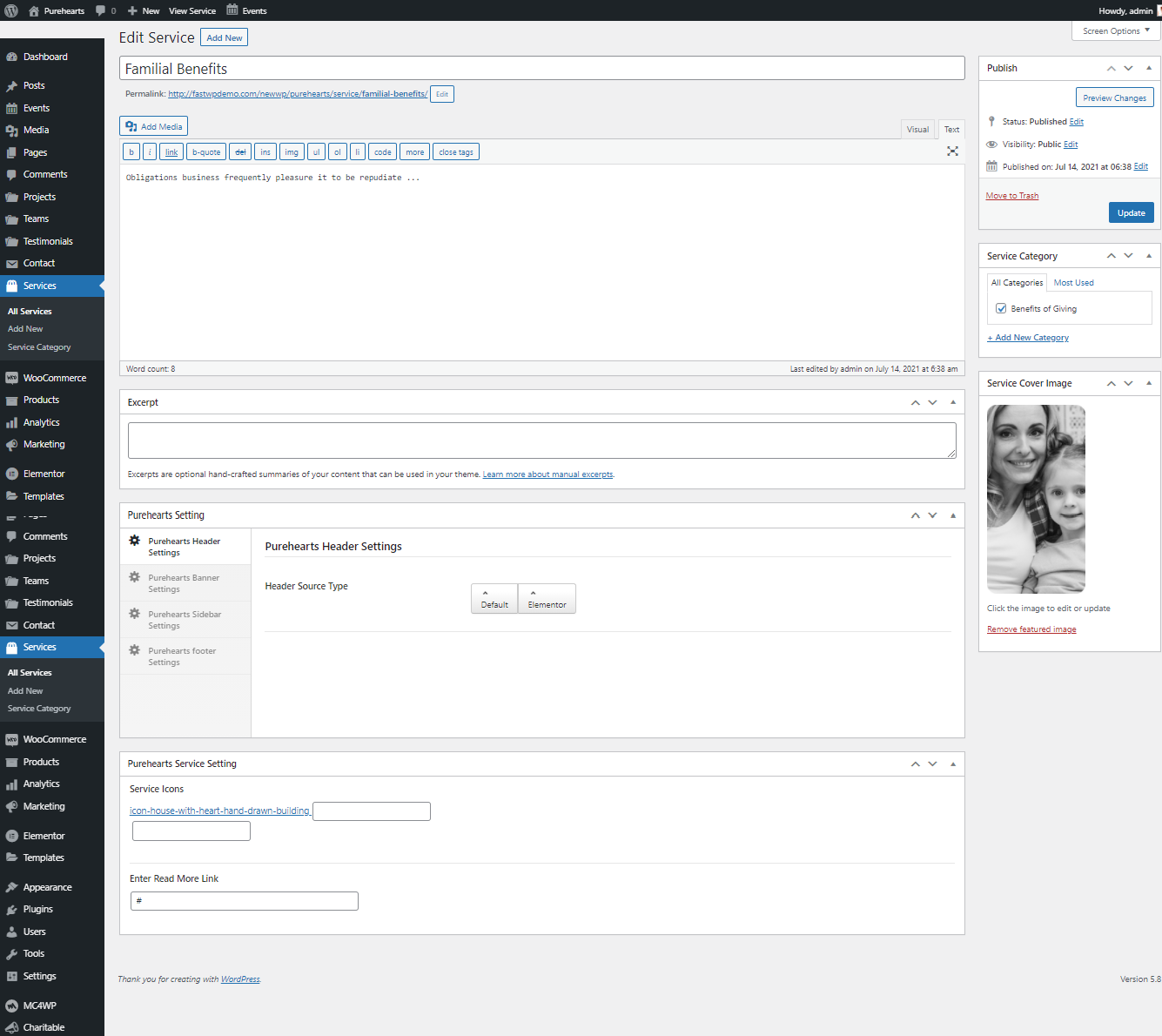Switch to the Visual editor tab

coord(917,129)
